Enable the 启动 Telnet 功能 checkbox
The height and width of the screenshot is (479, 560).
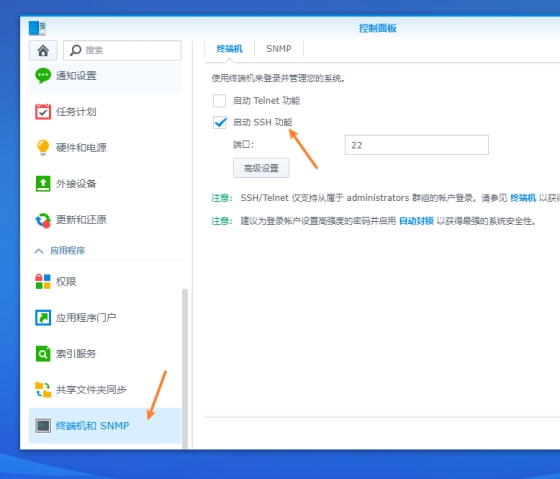tap(219, 101)
